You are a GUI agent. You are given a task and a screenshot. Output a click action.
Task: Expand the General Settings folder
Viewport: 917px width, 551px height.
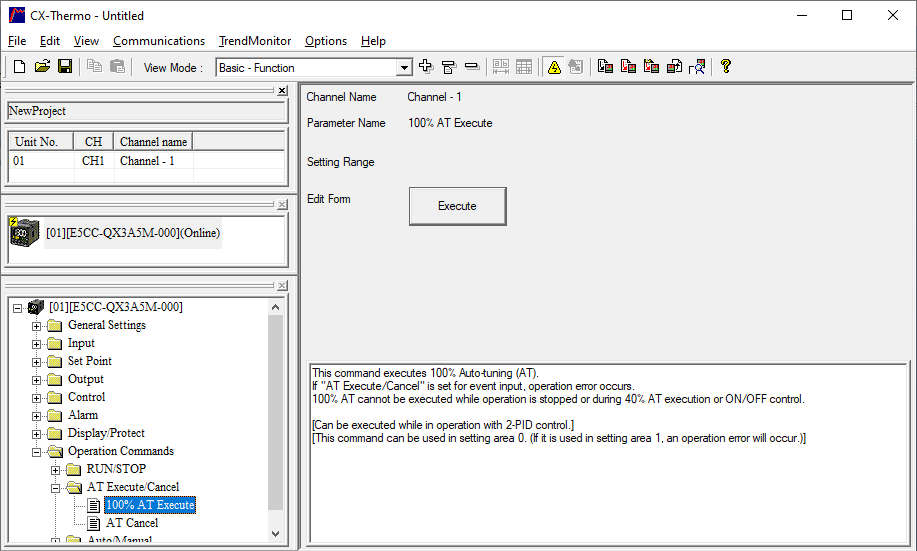(36, 326)
